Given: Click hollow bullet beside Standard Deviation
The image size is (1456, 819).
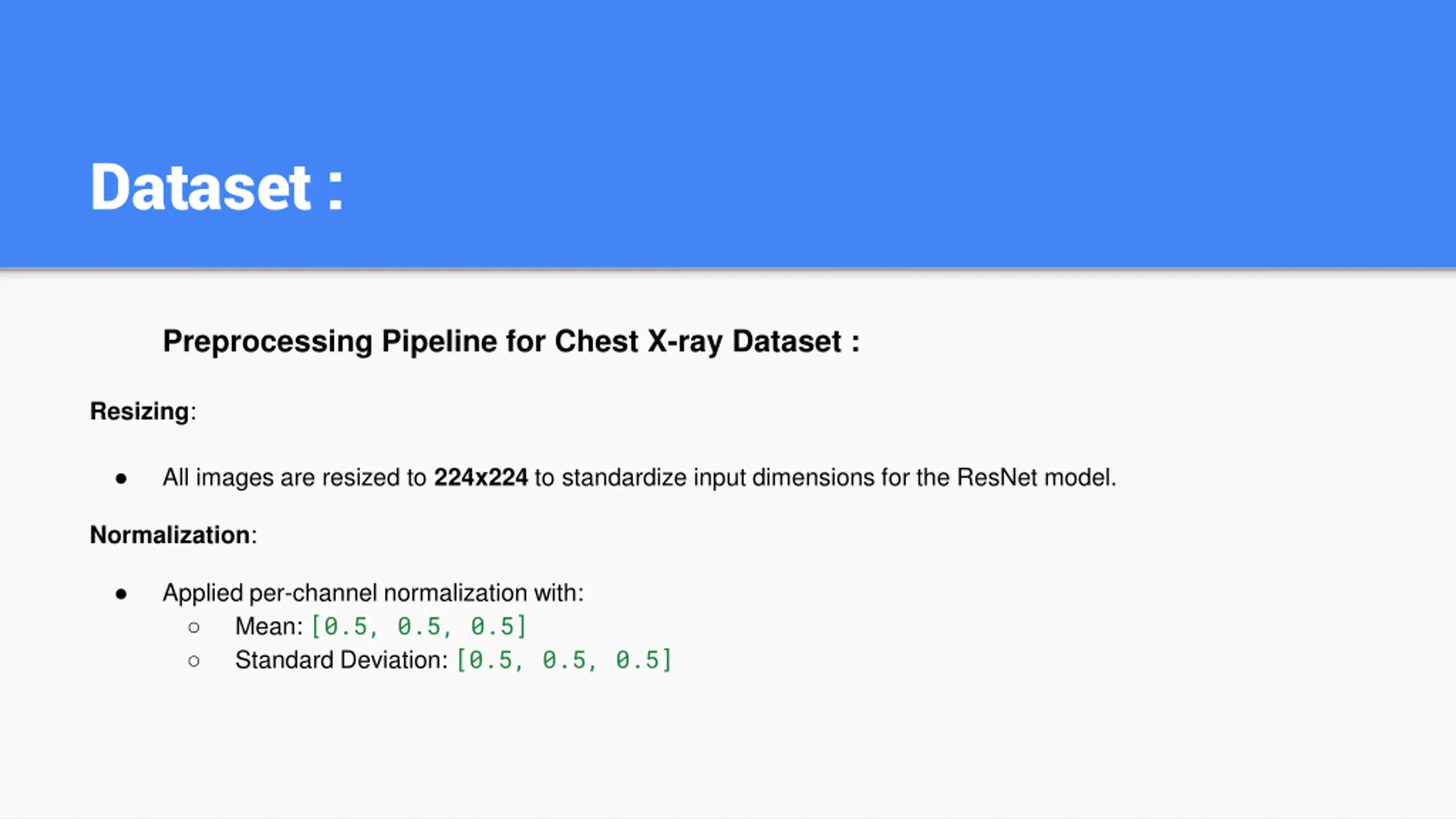Looking at the screenshot, I should point(194,661).
